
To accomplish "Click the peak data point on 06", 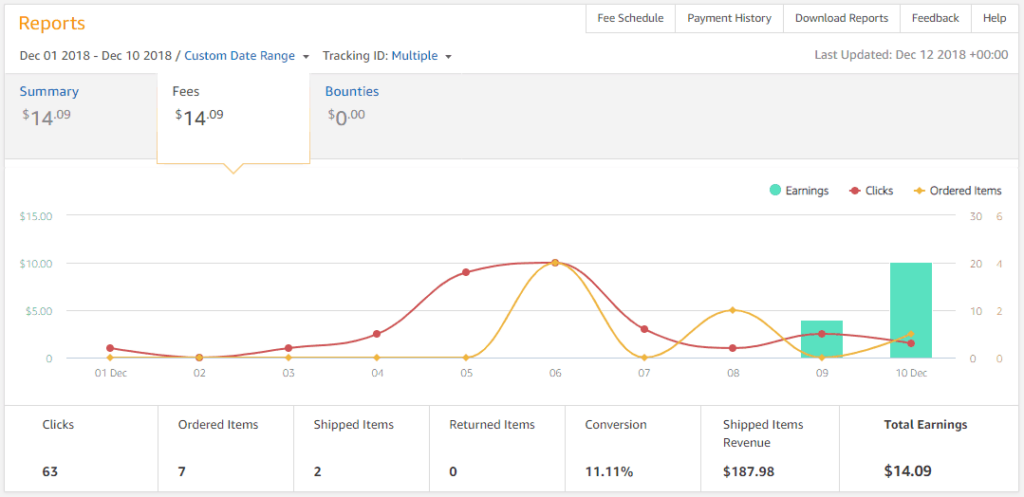I will [555, 262].
